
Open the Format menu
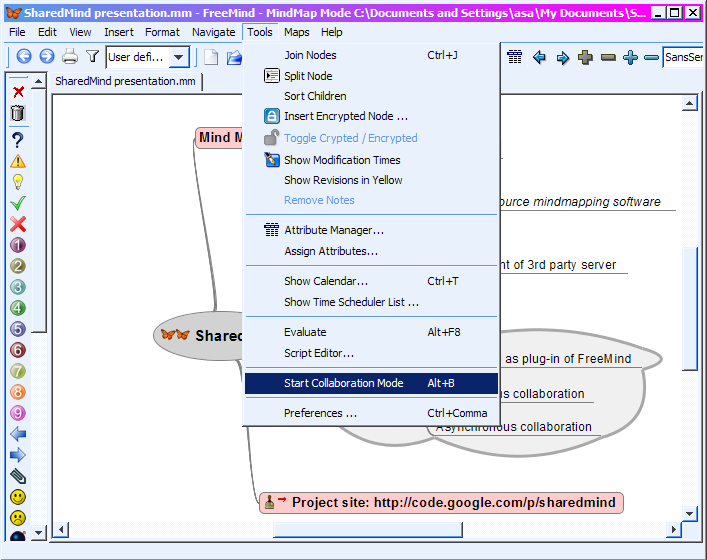click(x=162, y=32)
